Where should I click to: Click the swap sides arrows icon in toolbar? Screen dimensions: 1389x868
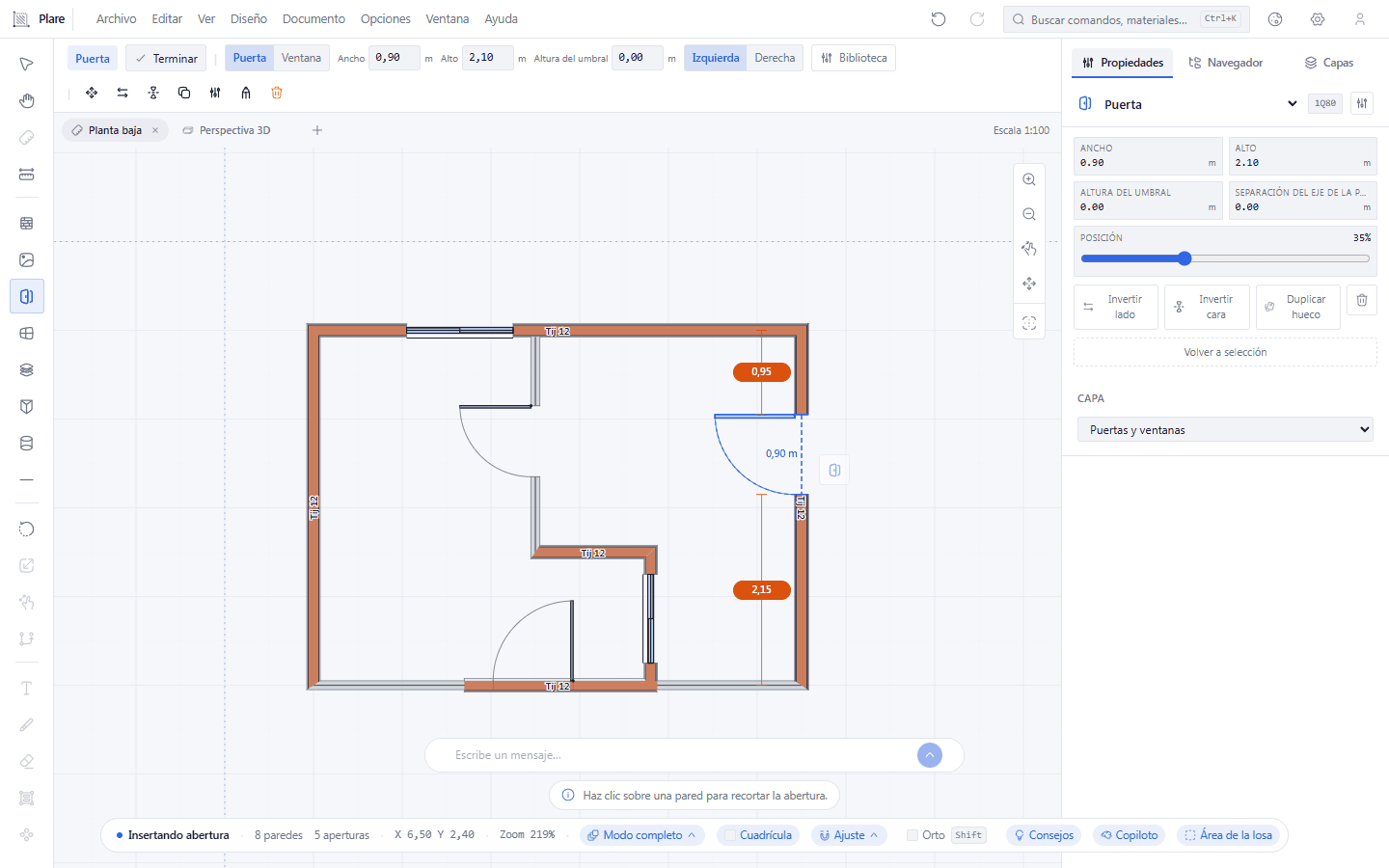(x=123, y=93)
